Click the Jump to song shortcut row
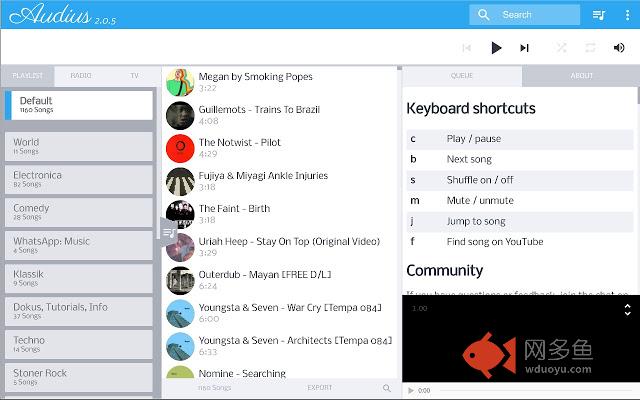The height and width of the screenshot is (400, 640). [520, 221]
